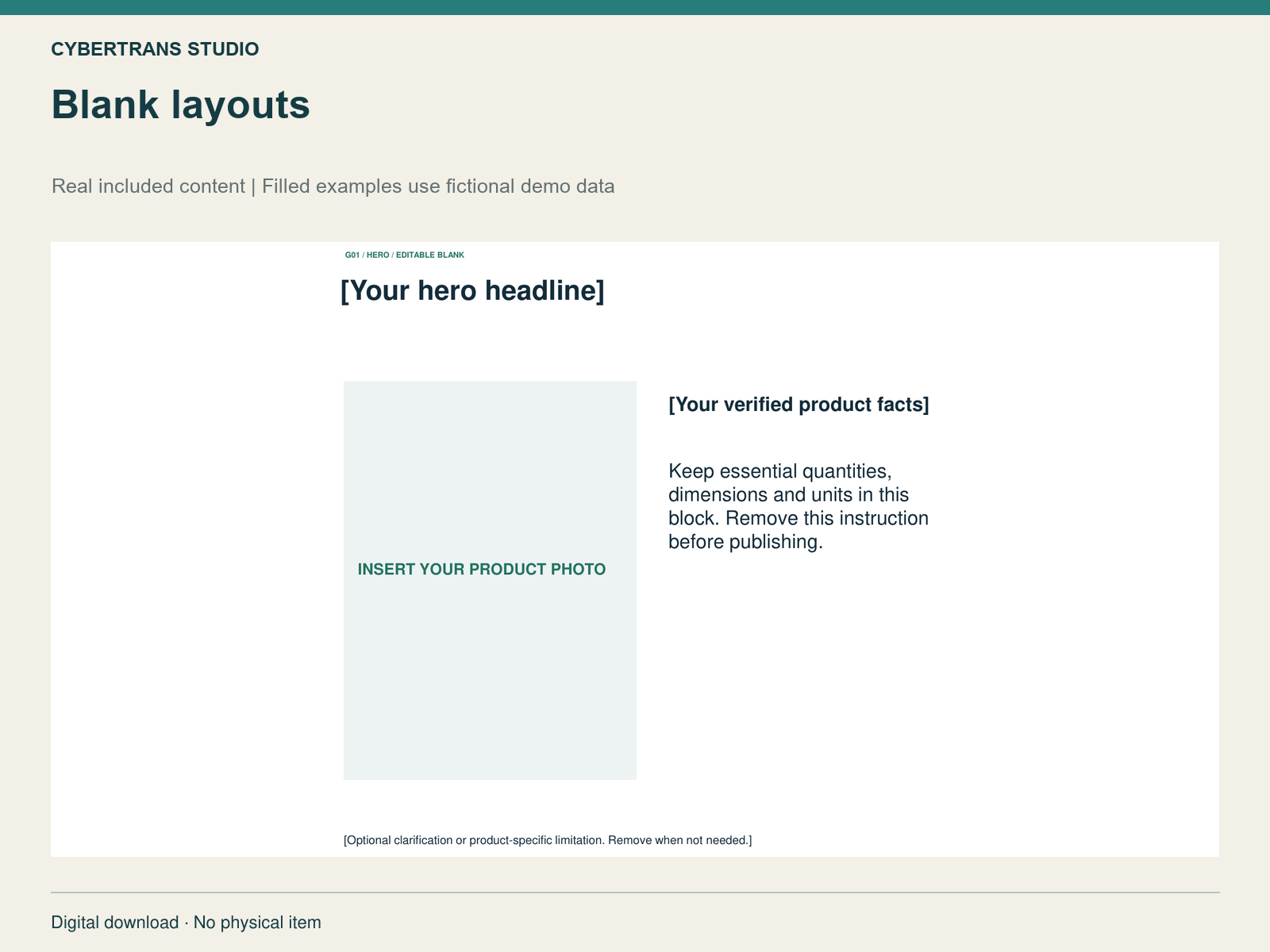
Task: Select the "Blank layouts" page title
Action: click(180, 105)
